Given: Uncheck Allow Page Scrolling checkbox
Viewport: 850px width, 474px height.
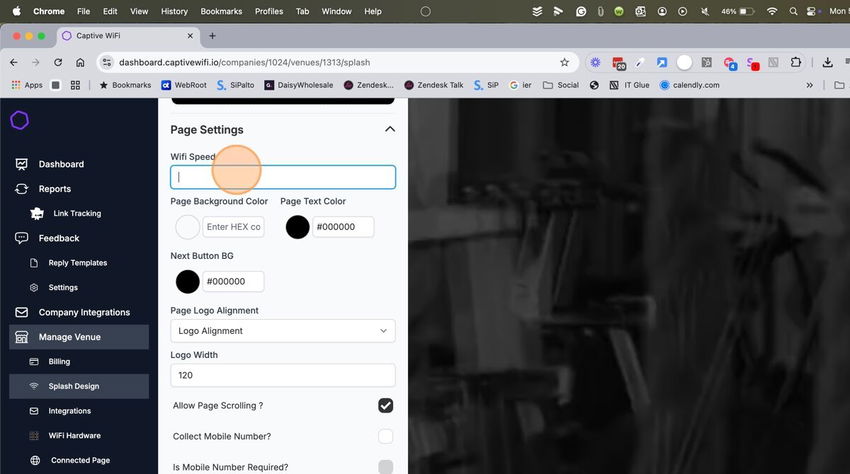Looking at the screenshot, I should (385, 406).
